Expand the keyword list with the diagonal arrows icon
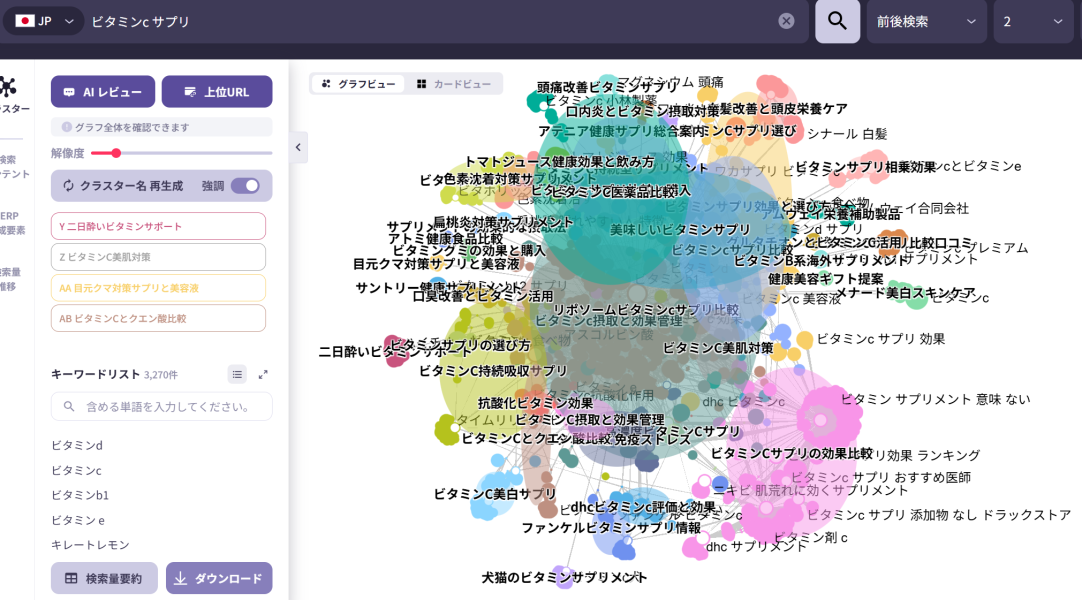1082x600 pixels. pos(264,373)
